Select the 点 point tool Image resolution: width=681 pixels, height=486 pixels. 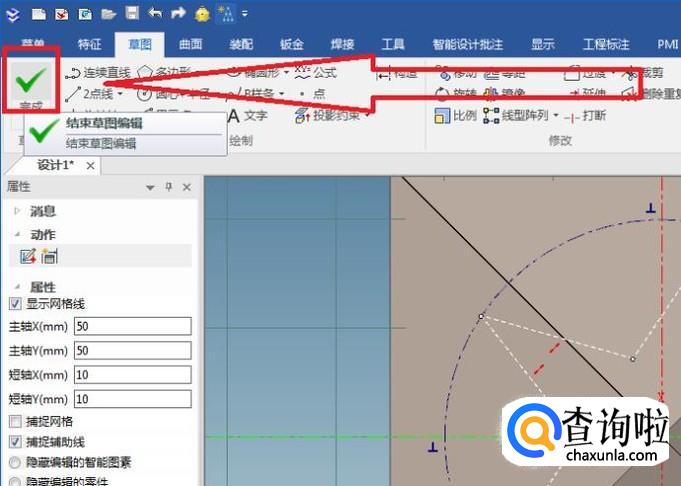click(312, 93)
